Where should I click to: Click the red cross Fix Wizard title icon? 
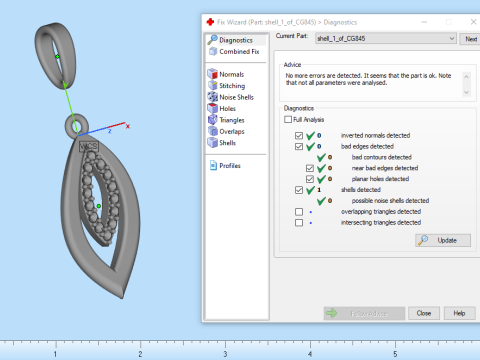[210, 22]
